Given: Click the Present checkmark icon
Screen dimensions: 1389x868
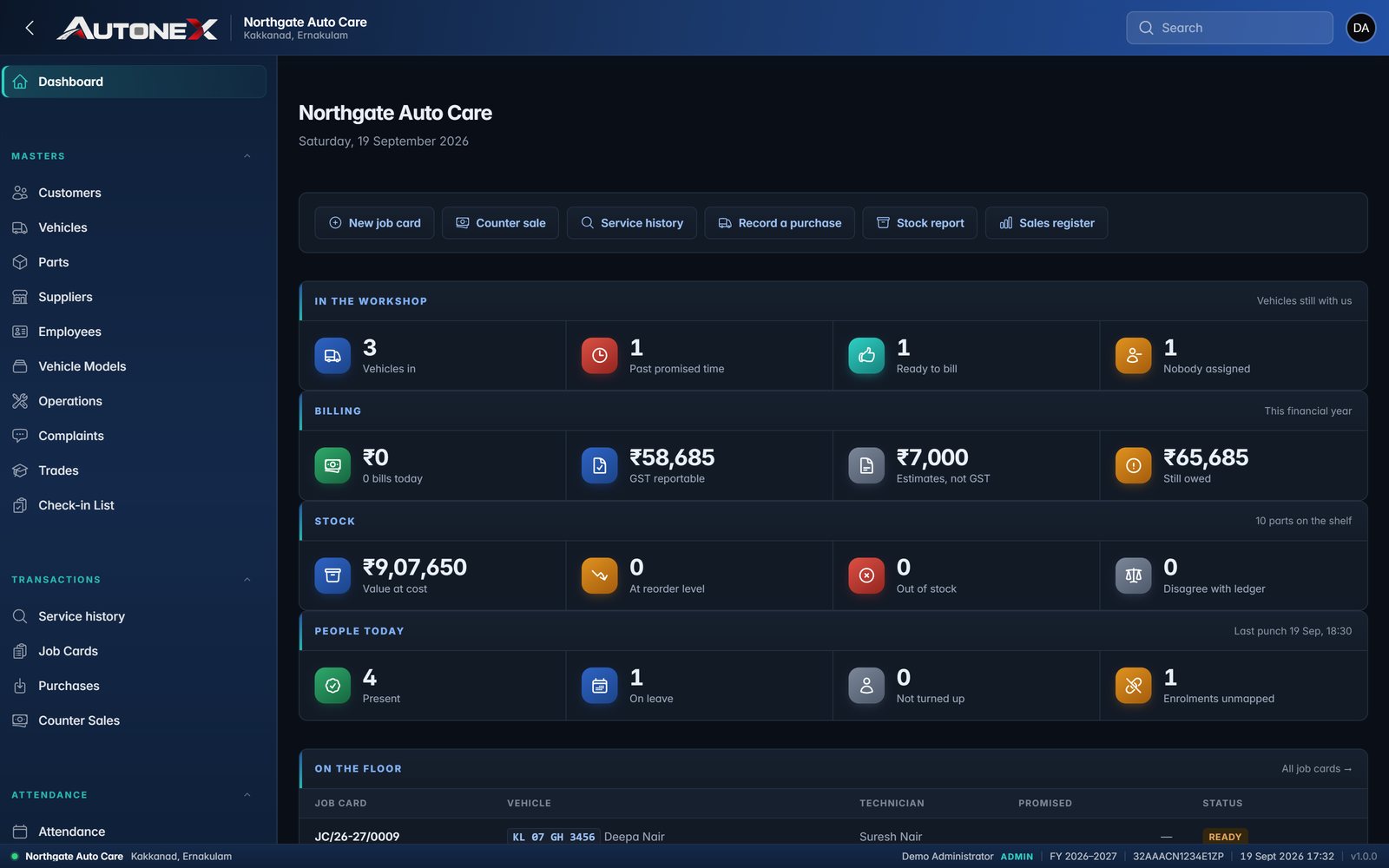Looking at the screenshot, I should click(332, 686).
